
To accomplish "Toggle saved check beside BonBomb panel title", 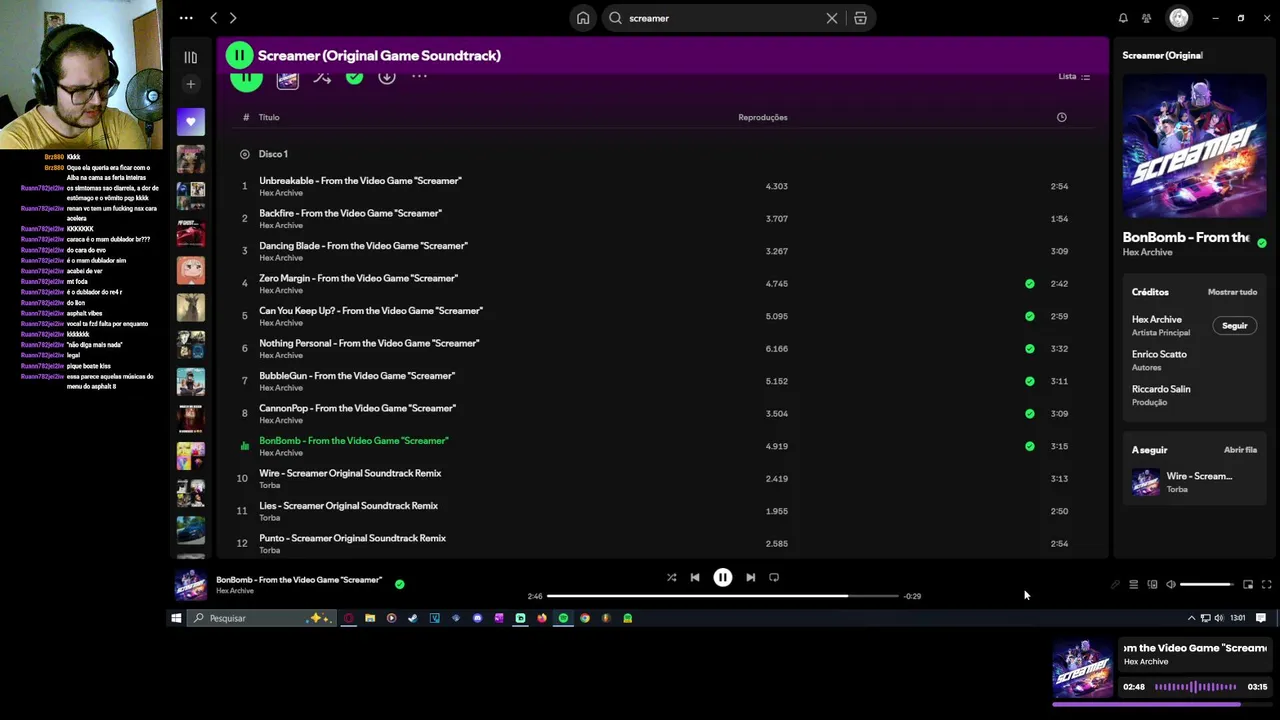I will 1261,243.
